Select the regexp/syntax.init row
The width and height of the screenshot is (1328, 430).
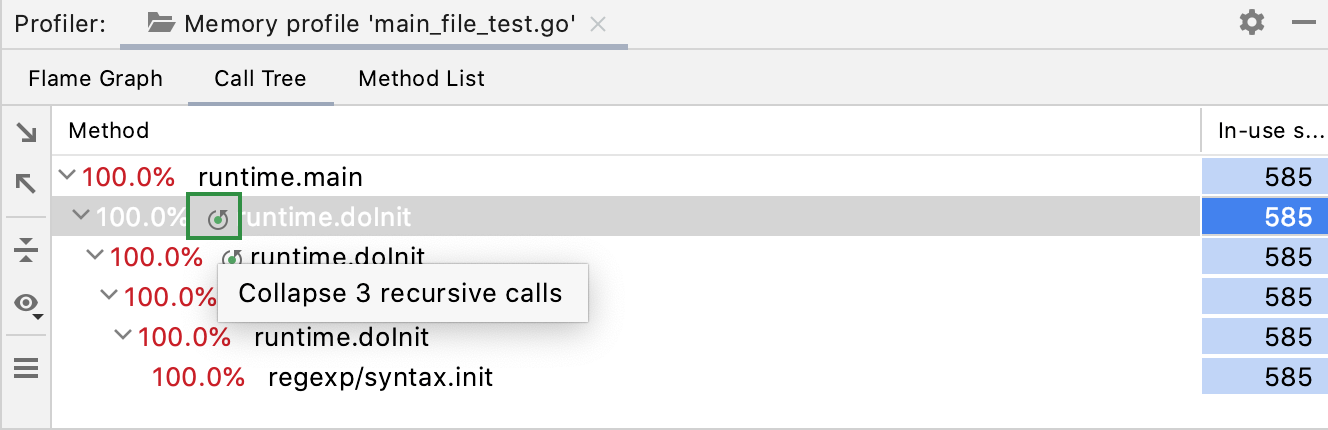click(380, 377)
